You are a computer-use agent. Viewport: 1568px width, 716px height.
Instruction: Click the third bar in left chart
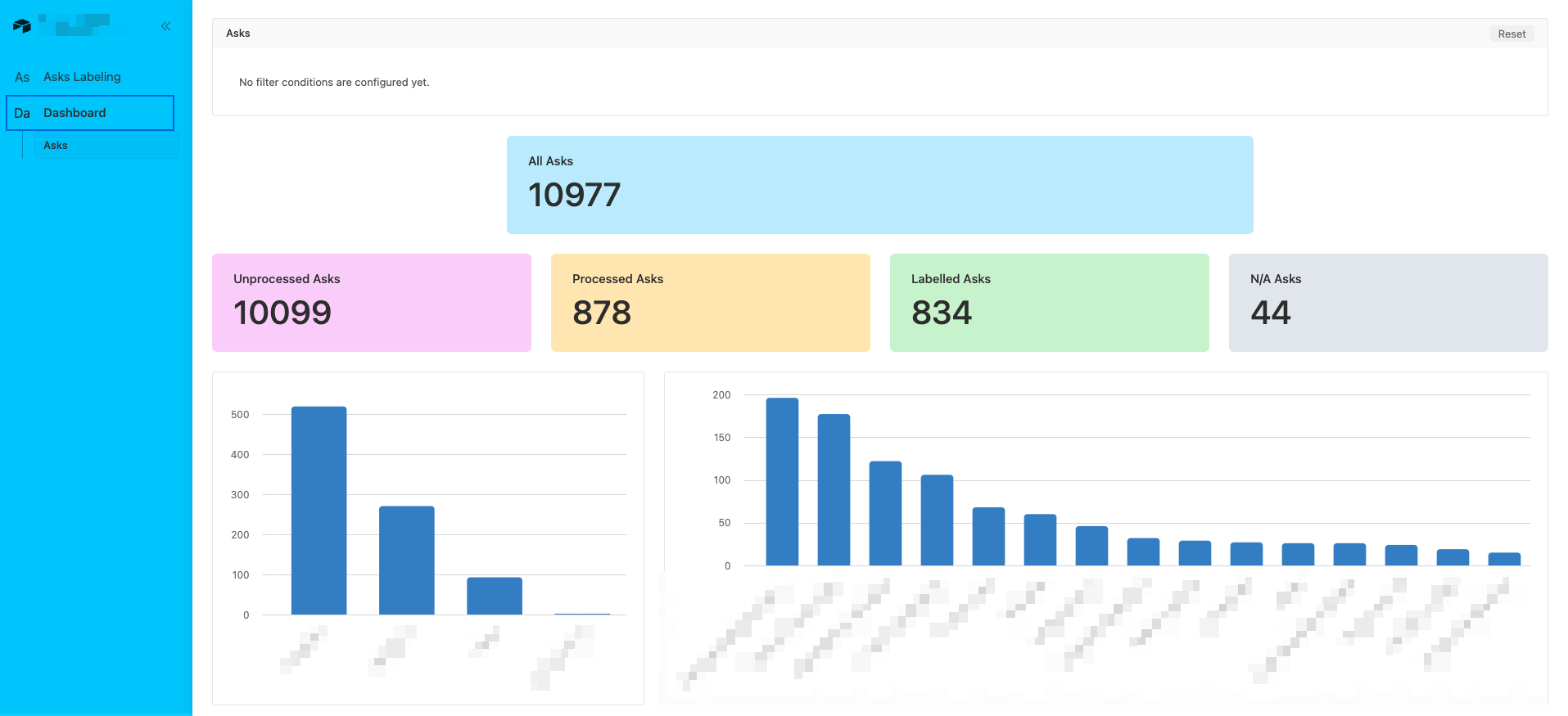click(x=495, y=596)
